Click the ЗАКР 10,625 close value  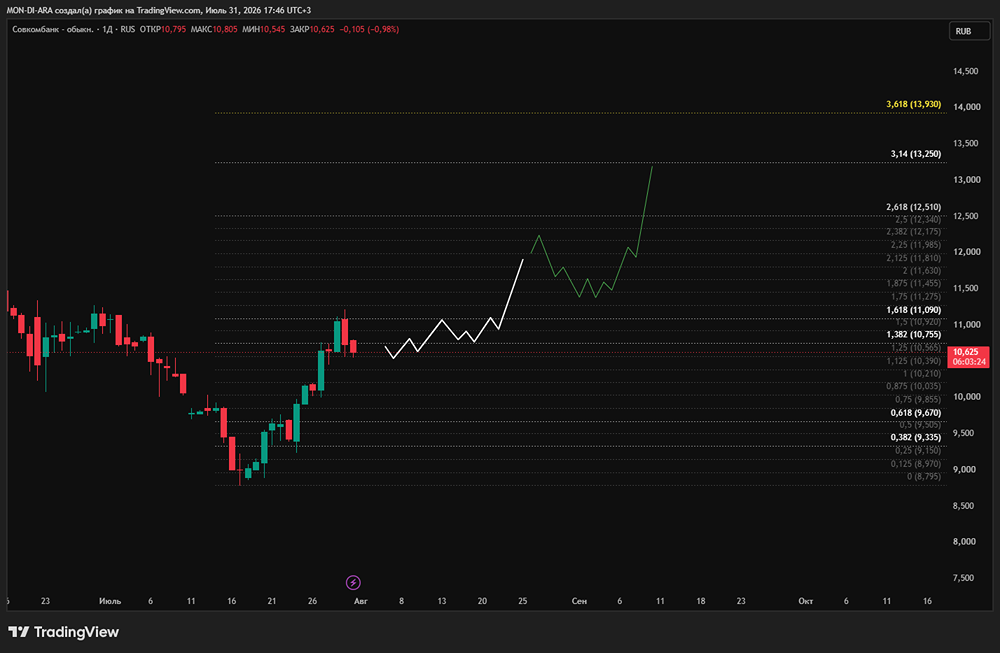click(x=312, y=29)
